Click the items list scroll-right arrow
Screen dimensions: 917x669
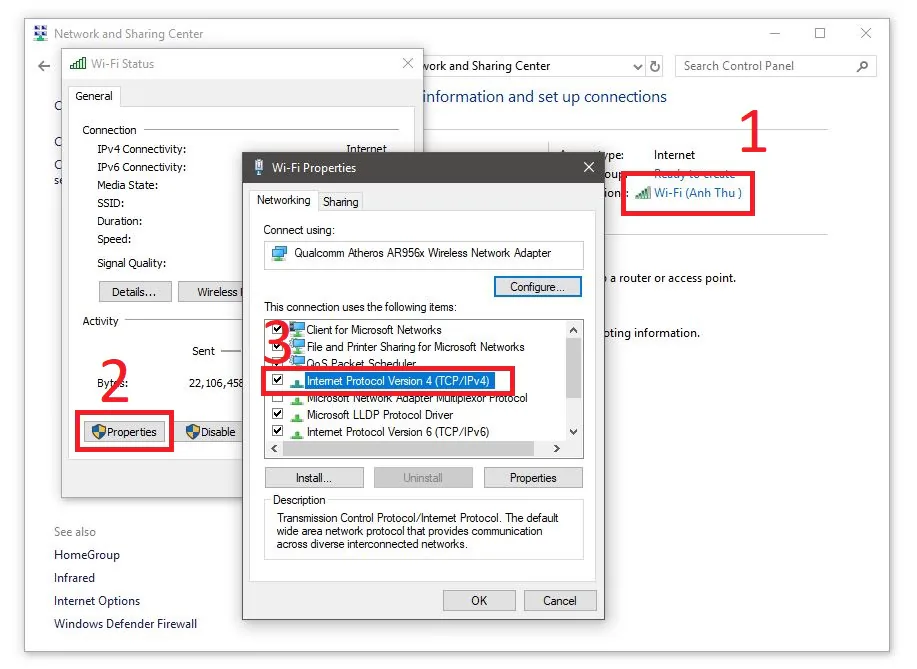pyautogui.click(x=557, y=449)
